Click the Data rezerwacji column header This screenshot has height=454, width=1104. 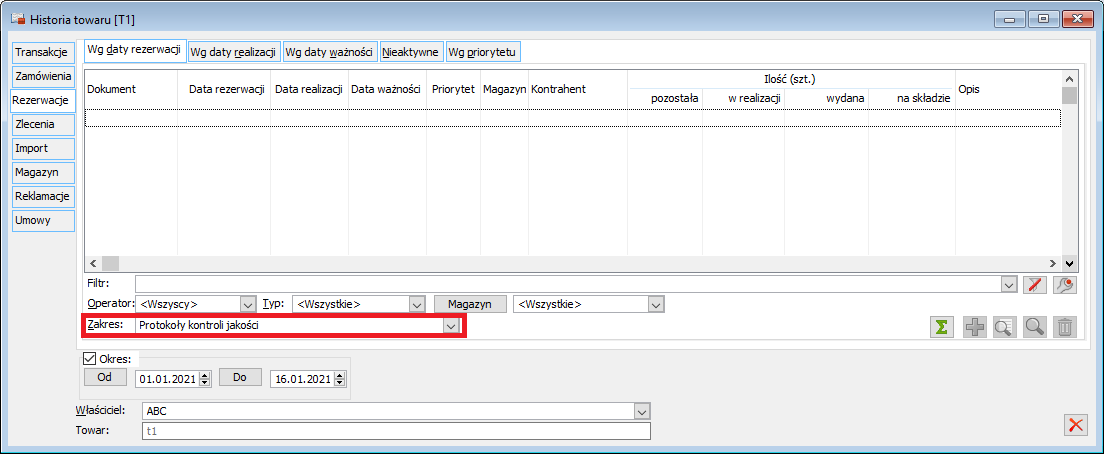pos(223,89)
